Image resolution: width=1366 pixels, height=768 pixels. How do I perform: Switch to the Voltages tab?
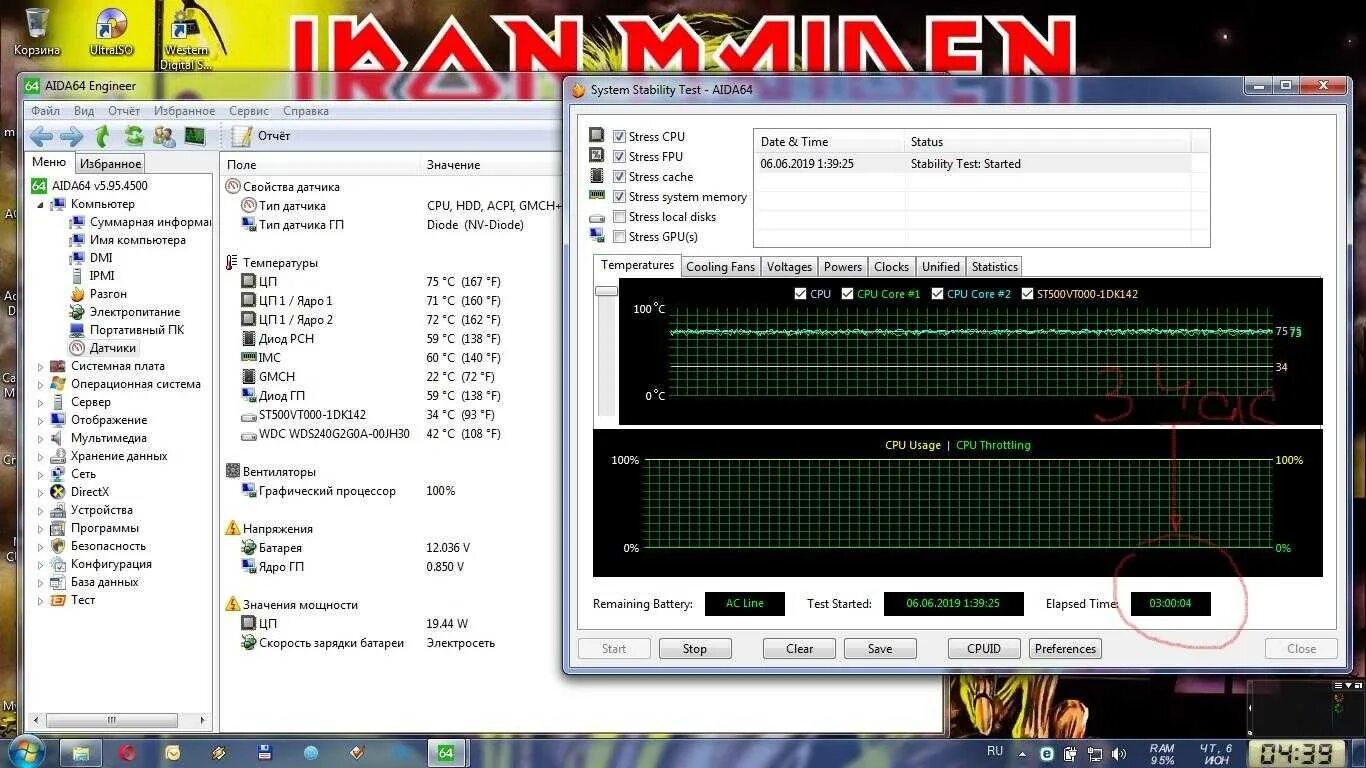click(789, 267)
